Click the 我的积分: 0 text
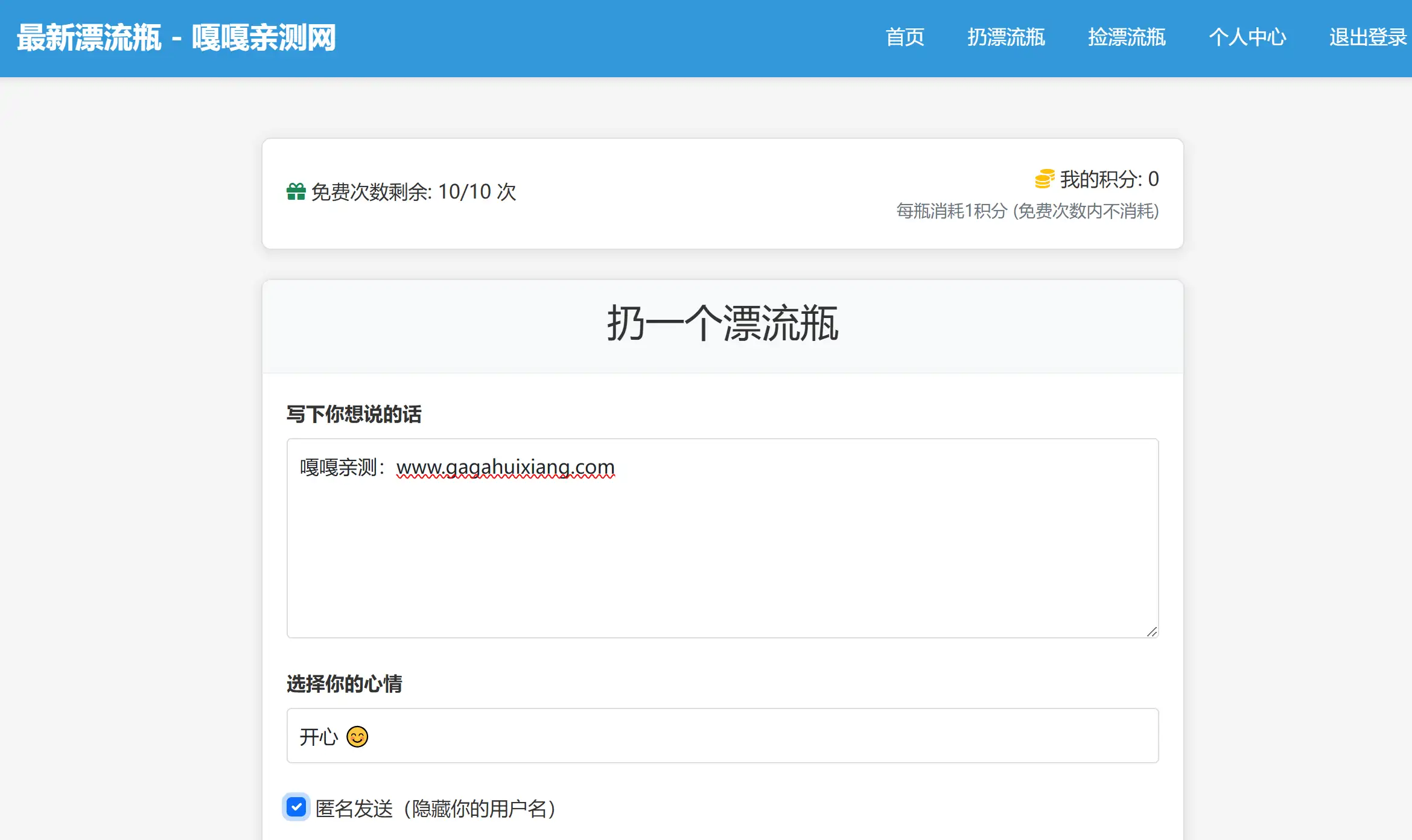The image size is (1412, 840). pyautogui.click(x=1109, y=179)
